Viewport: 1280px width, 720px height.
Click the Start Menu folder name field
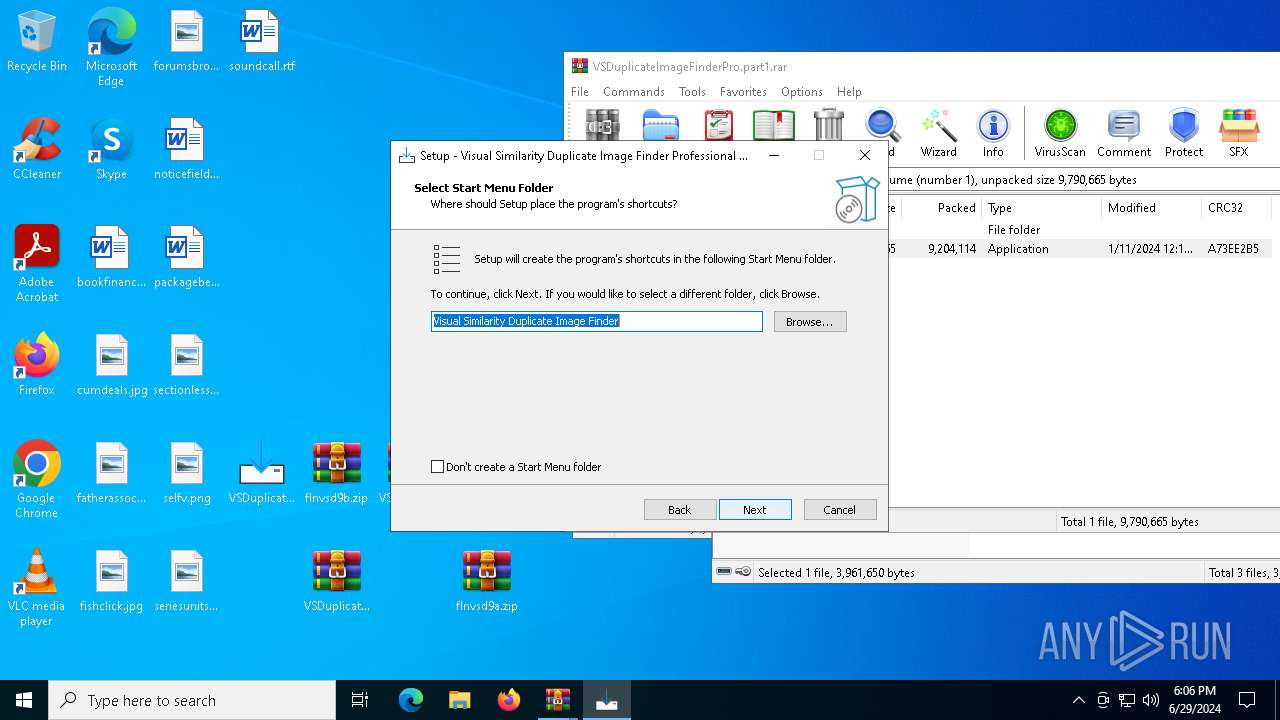(x=597, y=321)
